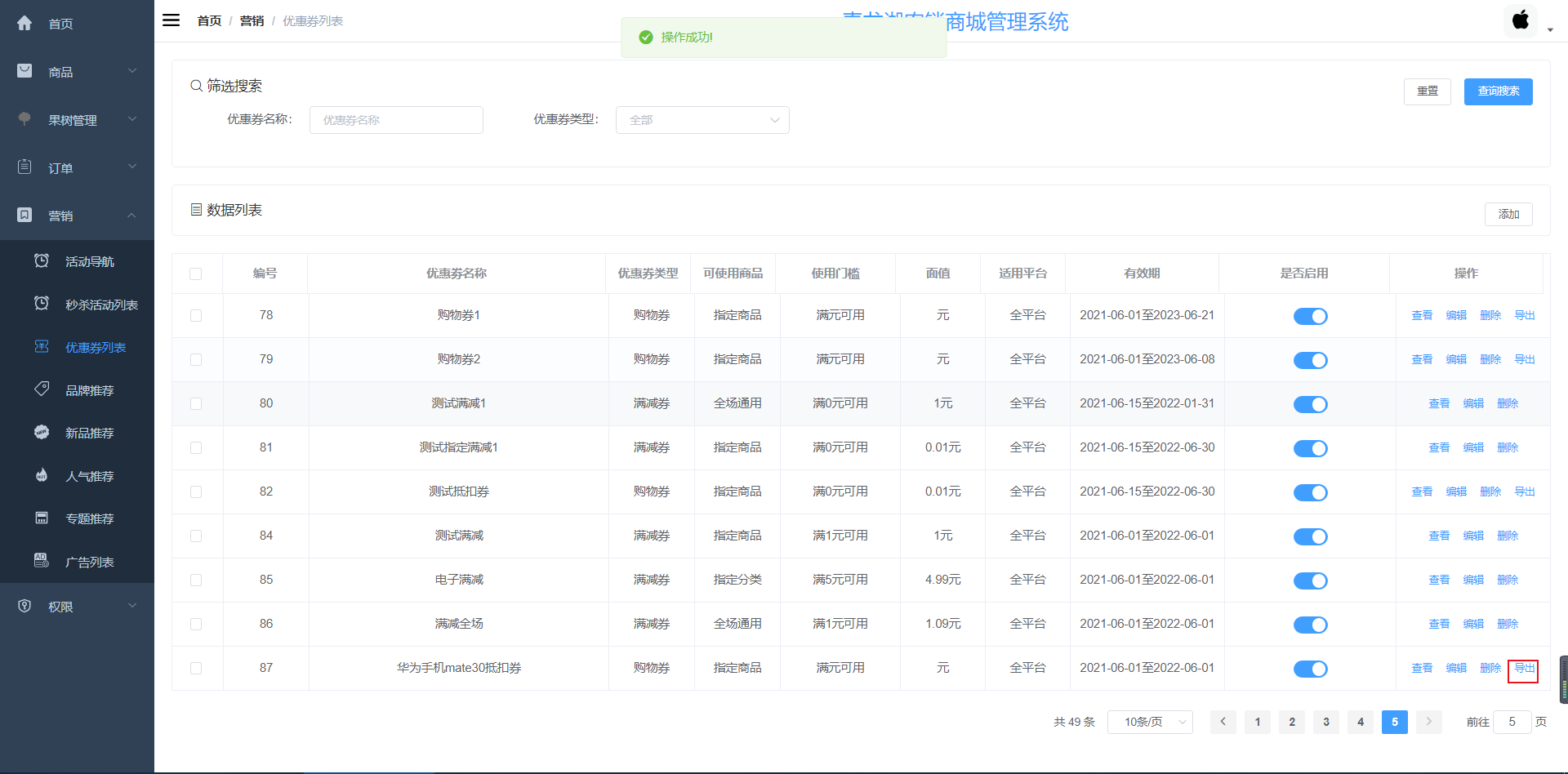Click the 广告列表 ad icon

coord(42,560)
